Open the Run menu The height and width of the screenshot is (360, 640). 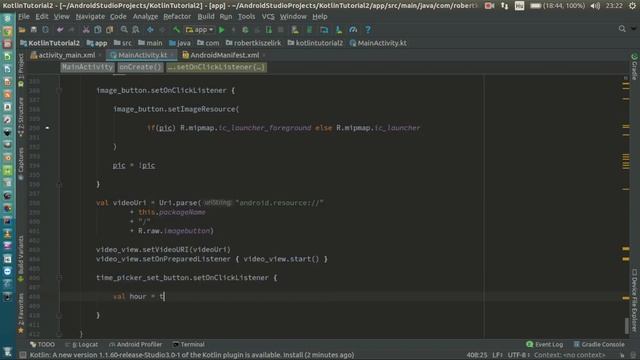(x=226, y=17)
